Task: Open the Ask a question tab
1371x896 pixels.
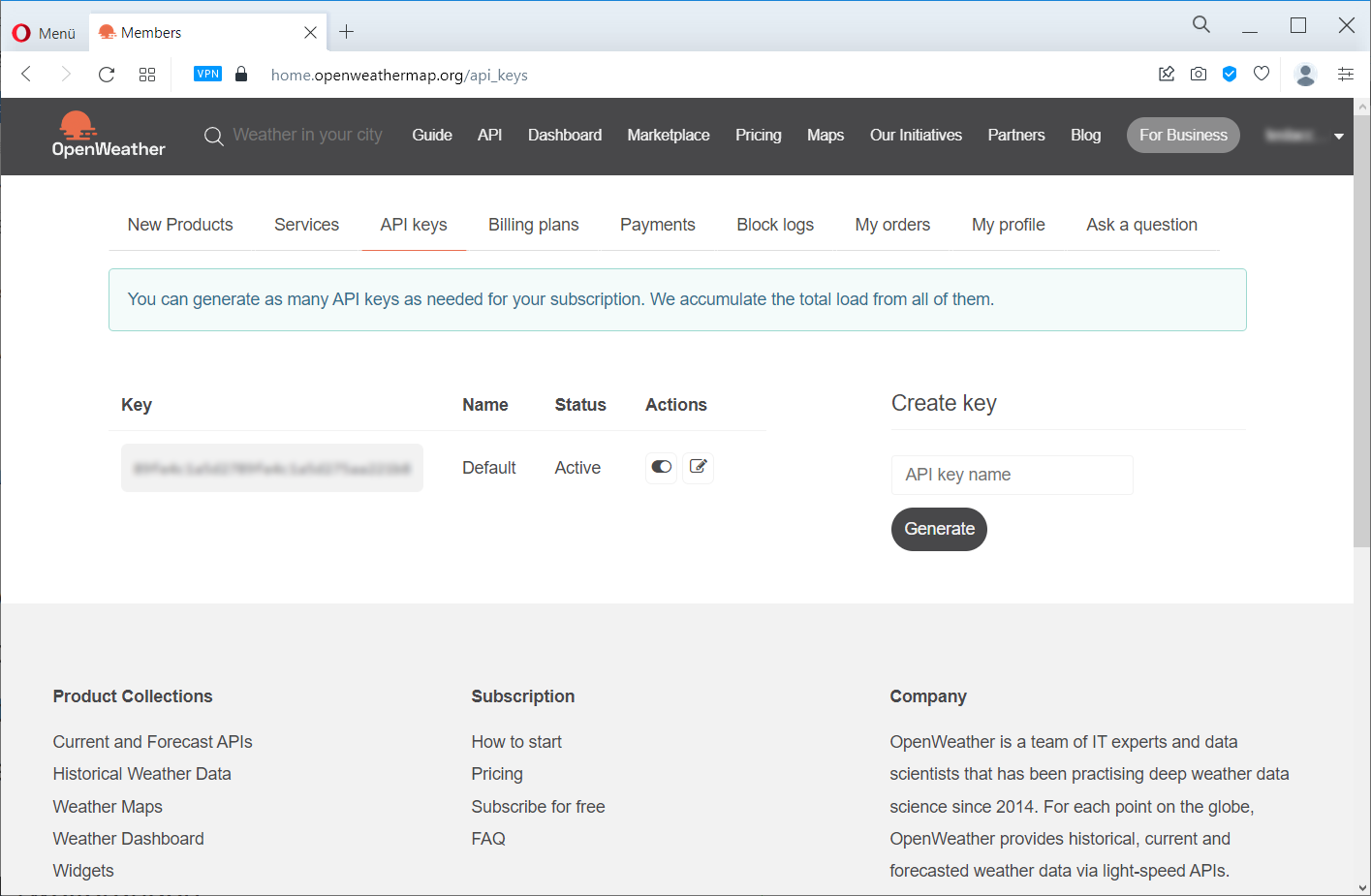Action: (x=1141, y=225)
